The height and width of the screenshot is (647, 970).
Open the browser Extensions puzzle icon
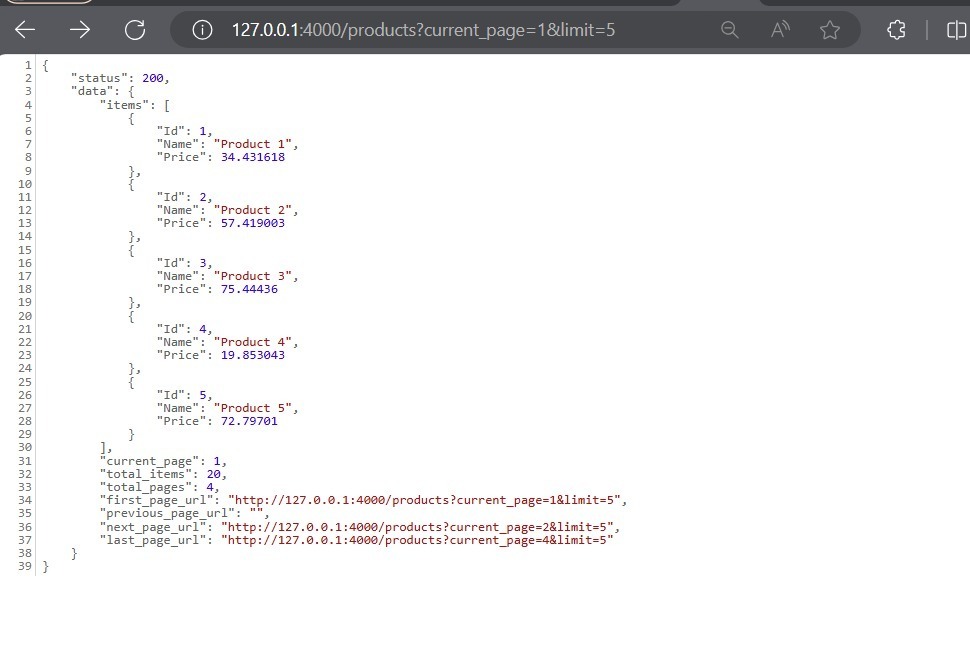tap(896, 30)
